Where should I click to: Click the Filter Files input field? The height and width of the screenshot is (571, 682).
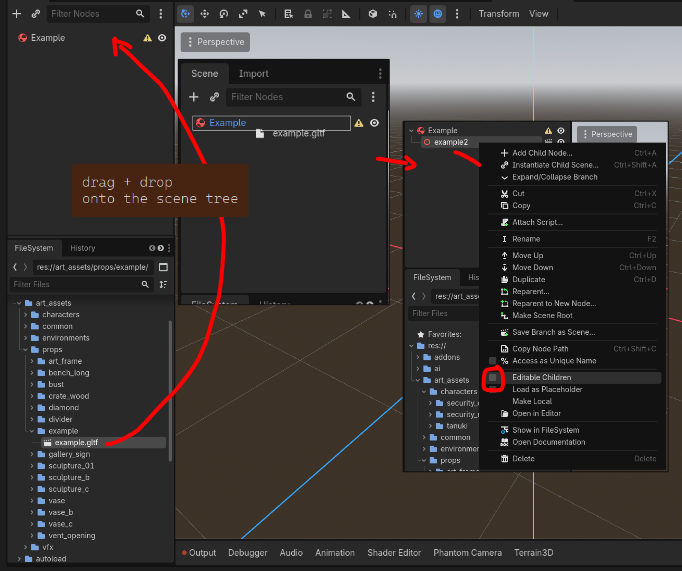coord(75,284)
